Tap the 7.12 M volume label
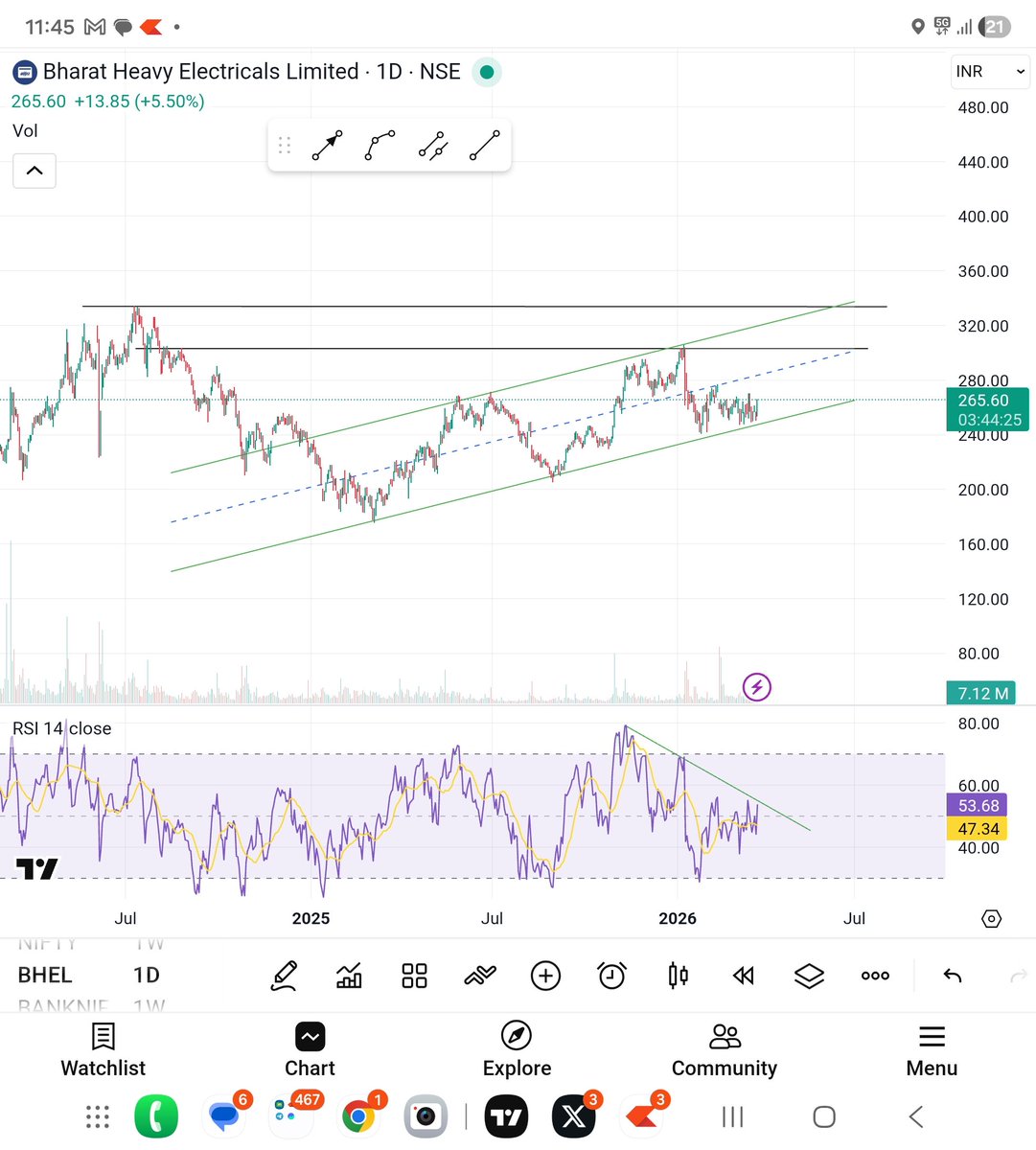Image resolution: width=1036 pixels, height=1150 pixels. [x=982, y=693]
